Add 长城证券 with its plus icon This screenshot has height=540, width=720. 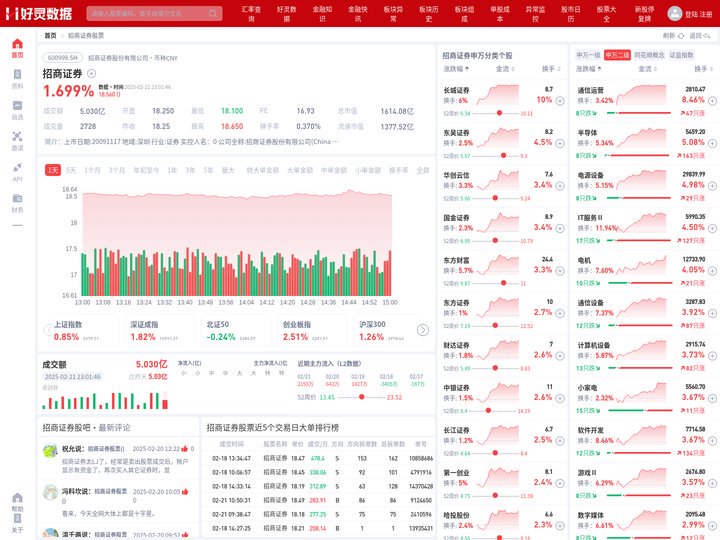coord(560,101)
